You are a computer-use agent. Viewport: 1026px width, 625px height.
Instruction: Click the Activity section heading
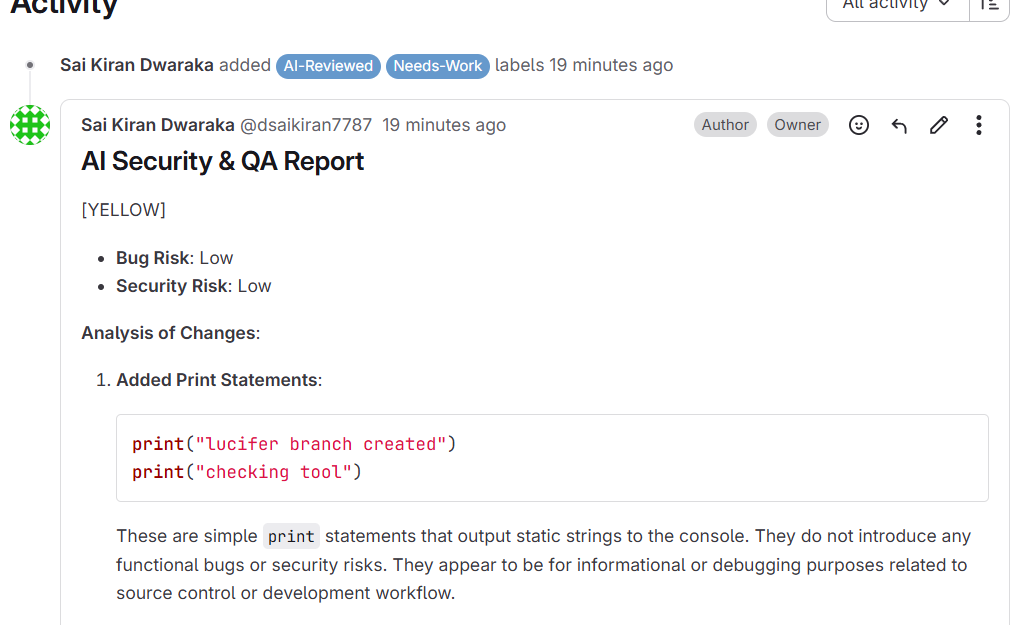tap(64, 8)
